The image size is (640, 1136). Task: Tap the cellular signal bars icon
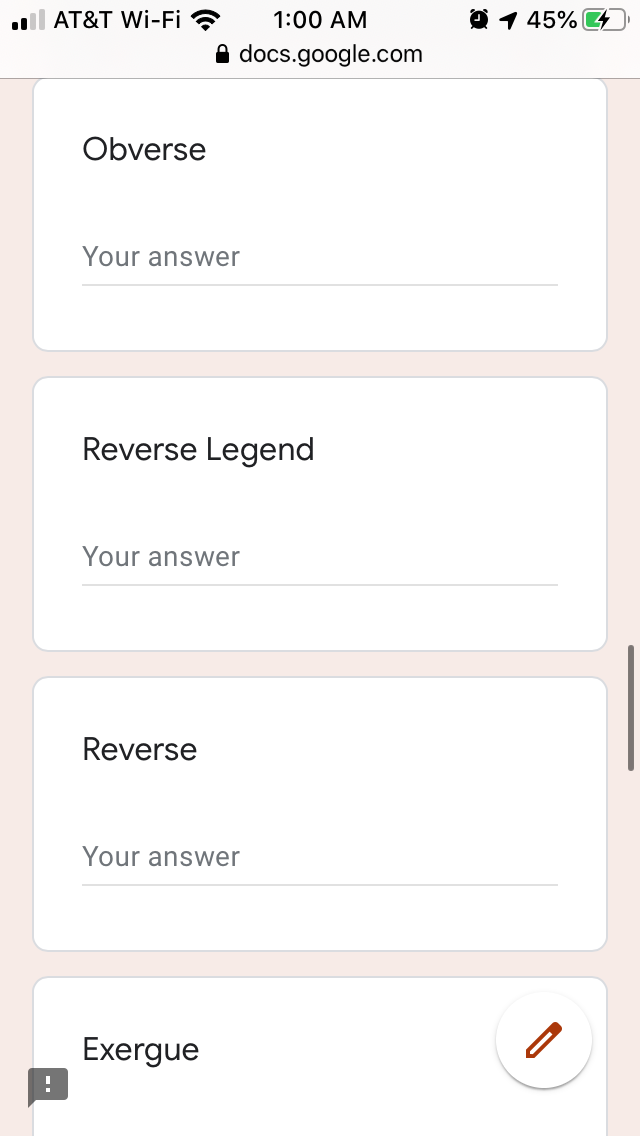[29, 20]
